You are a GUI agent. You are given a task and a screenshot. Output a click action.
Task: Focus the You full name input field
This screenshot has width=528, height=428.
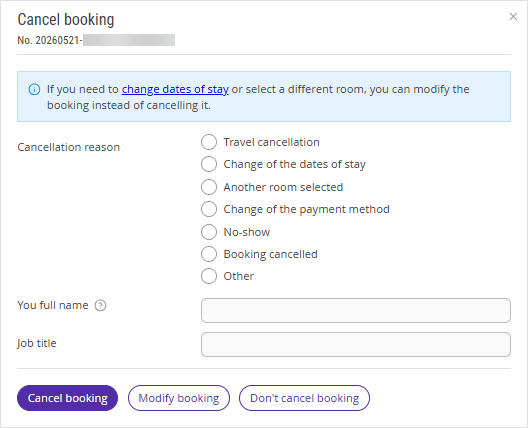[x=356, y=310]
